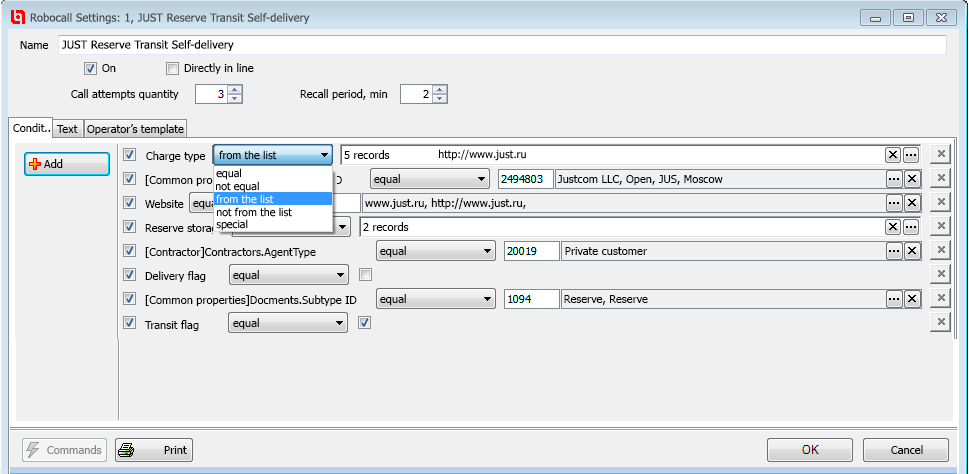The width and height of the screenshot is (969, 474).
Task: Clear the Charge type records value
Action: pos(892,155)
